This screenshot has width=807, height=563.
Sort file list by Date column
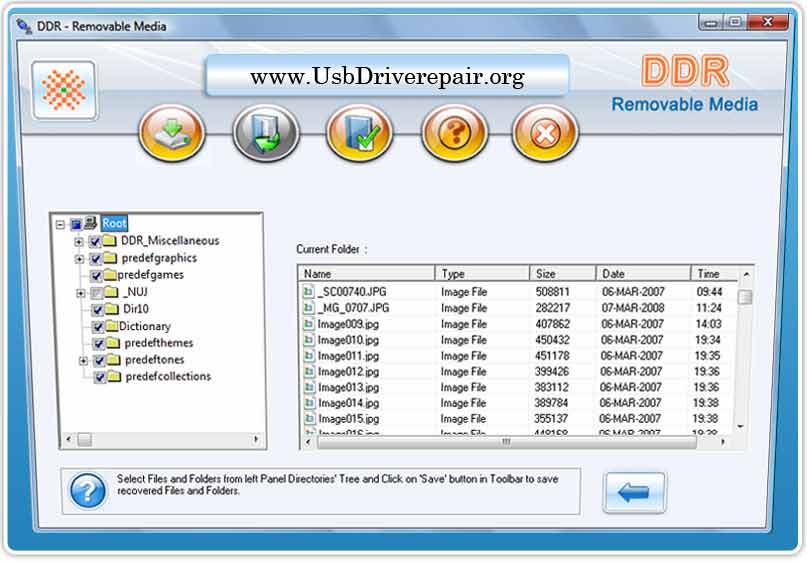(643, 273)
